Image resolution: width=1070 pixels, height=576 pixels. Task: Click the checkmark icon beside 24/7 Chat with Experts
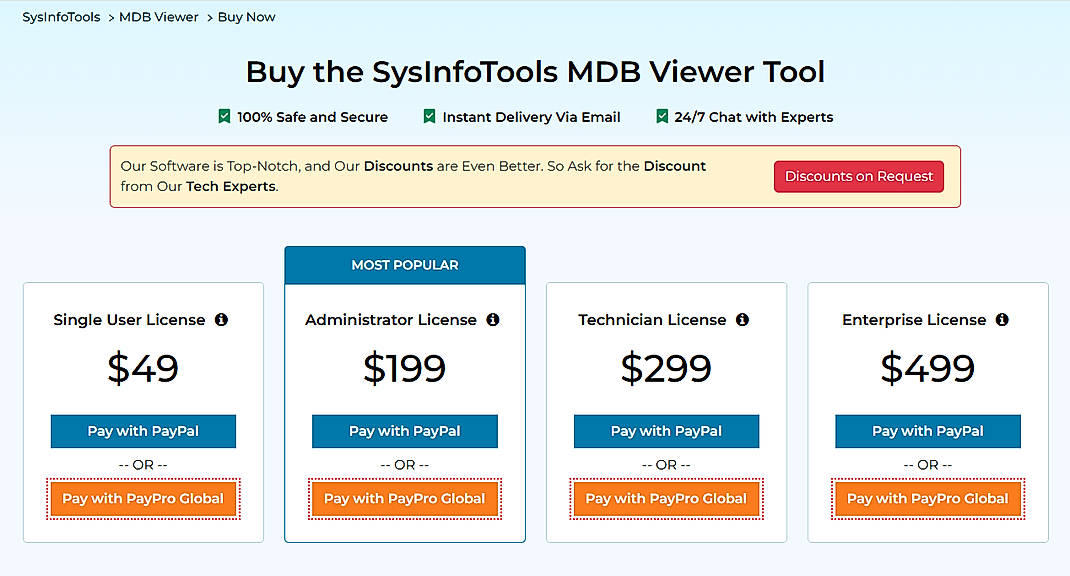[x=662, y=117]
